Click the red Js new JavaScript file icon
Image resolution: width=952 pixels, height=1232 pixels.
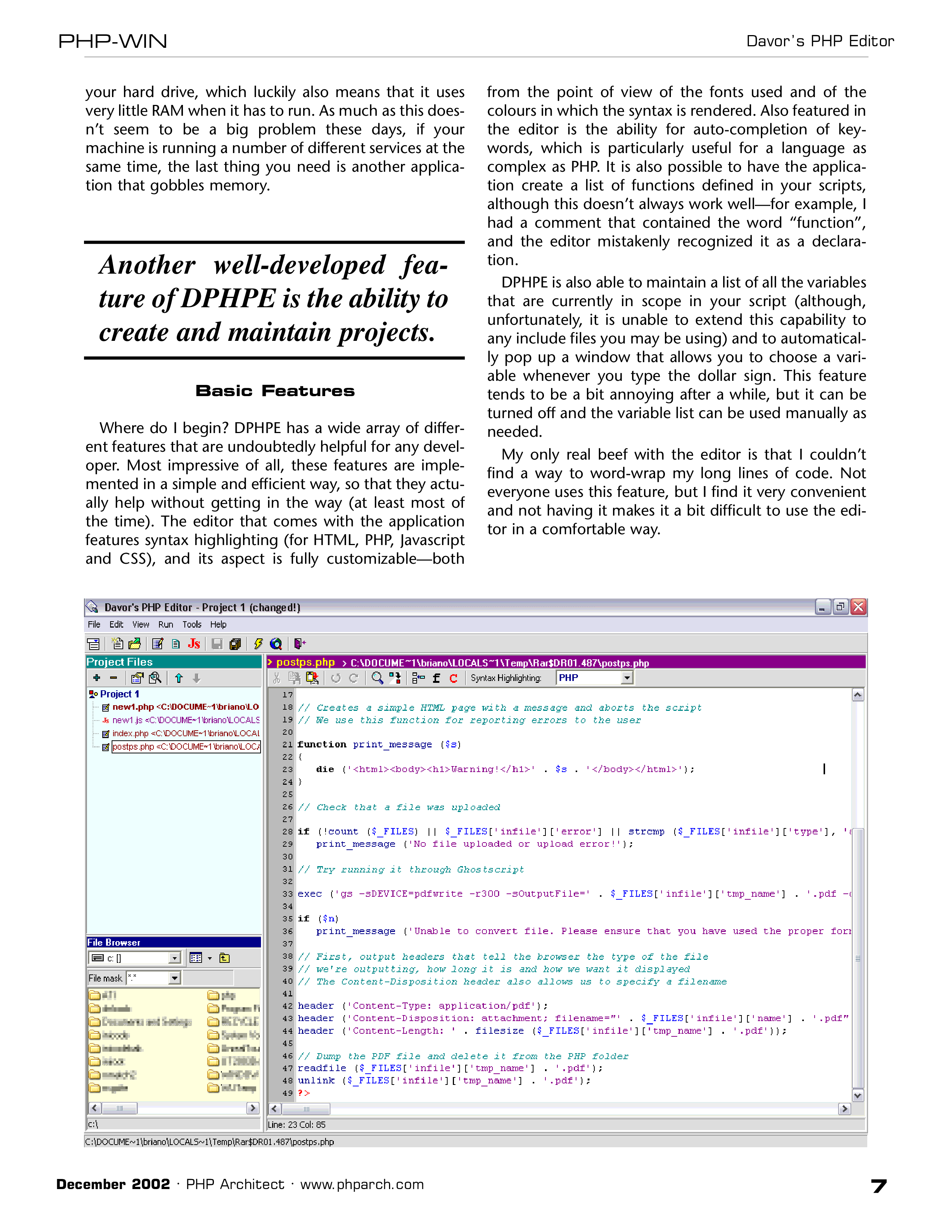(193, 644)
